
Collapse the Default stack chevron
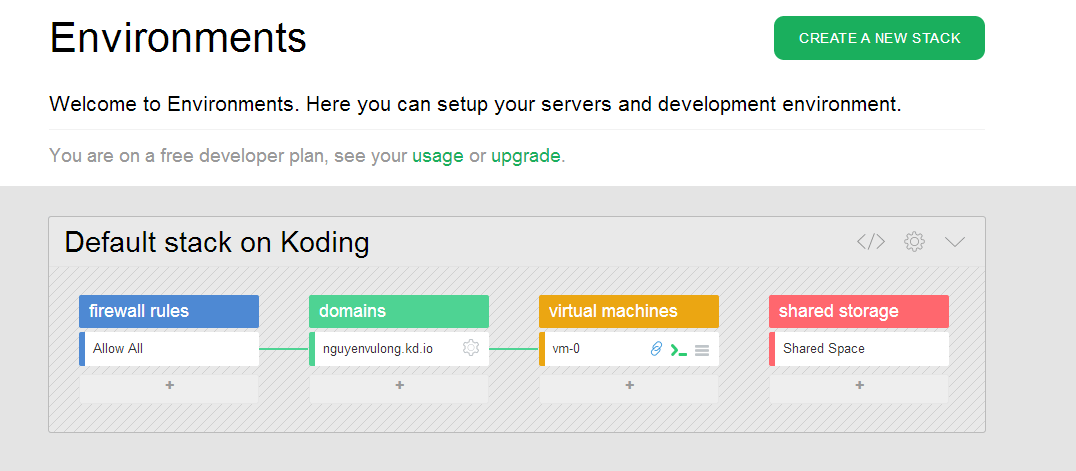click(954, 242)
